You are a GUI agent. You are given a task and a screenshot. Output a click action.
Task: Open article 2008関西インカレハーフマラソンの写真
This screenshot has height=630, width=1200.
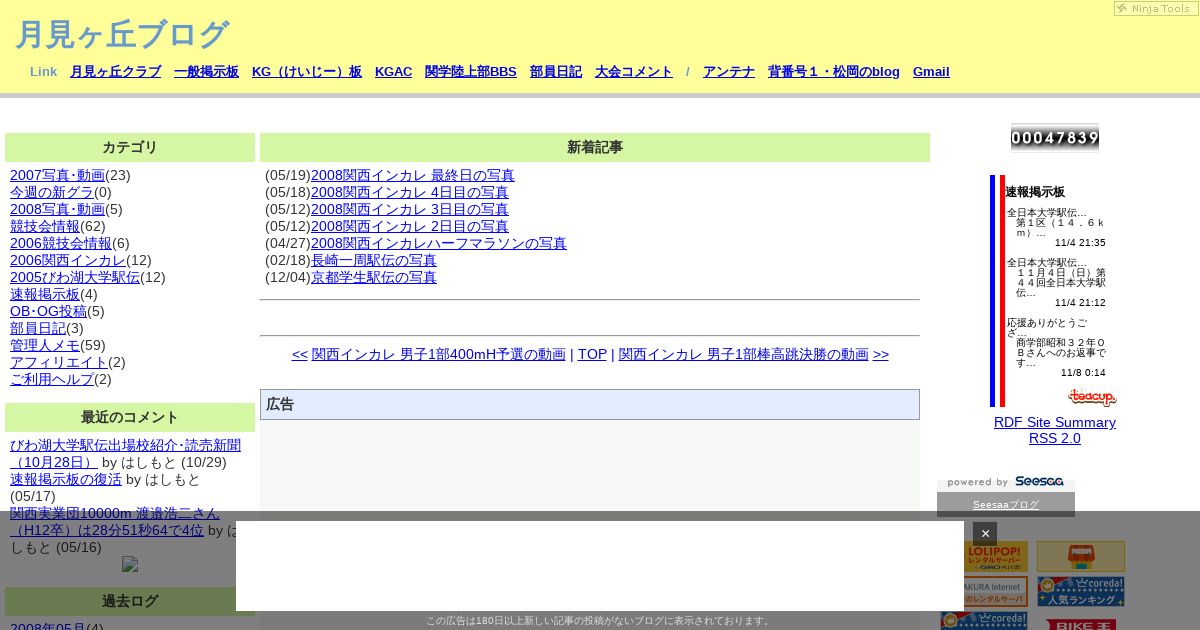439,243
